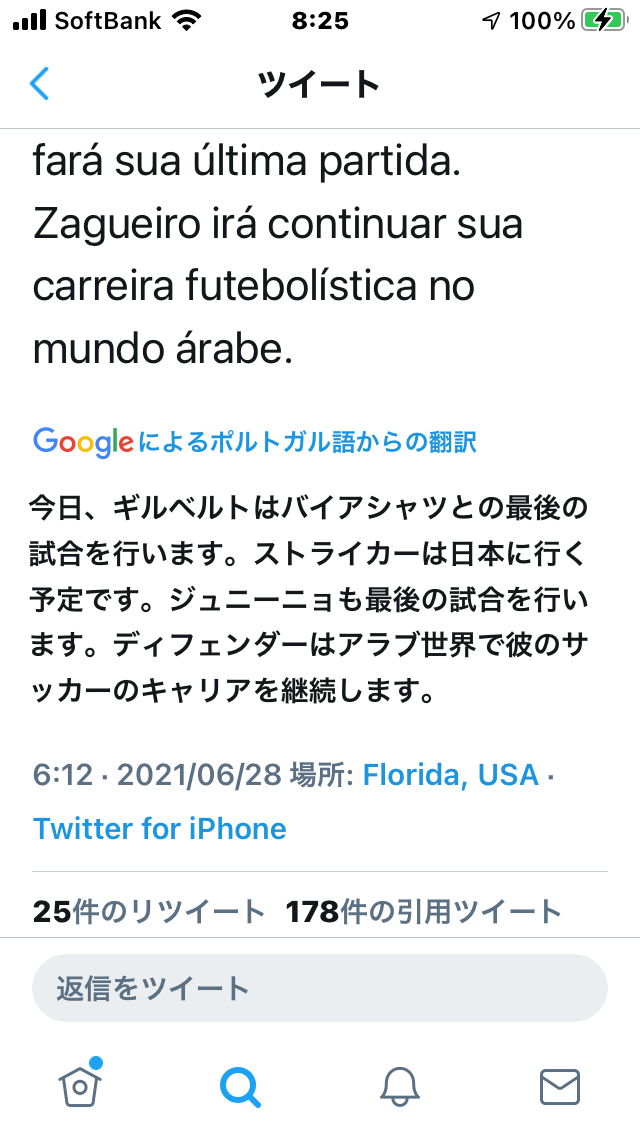
Task: Tap the battery icon in status bar
Action: coord(604,21)
